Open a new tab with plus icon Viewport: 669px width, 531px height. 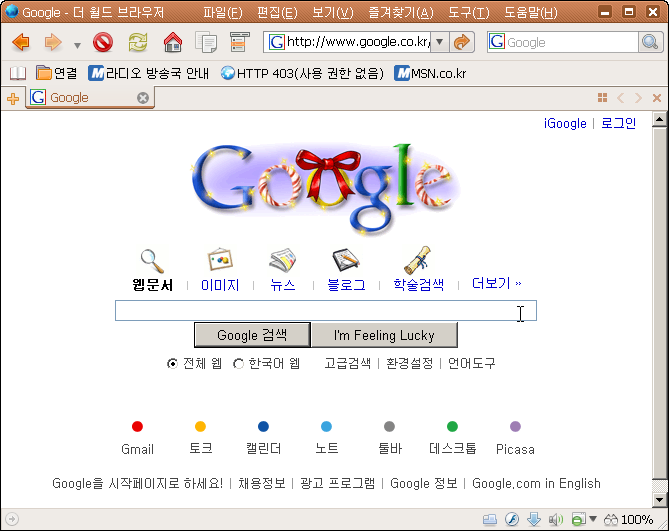[x=13, y=99]
